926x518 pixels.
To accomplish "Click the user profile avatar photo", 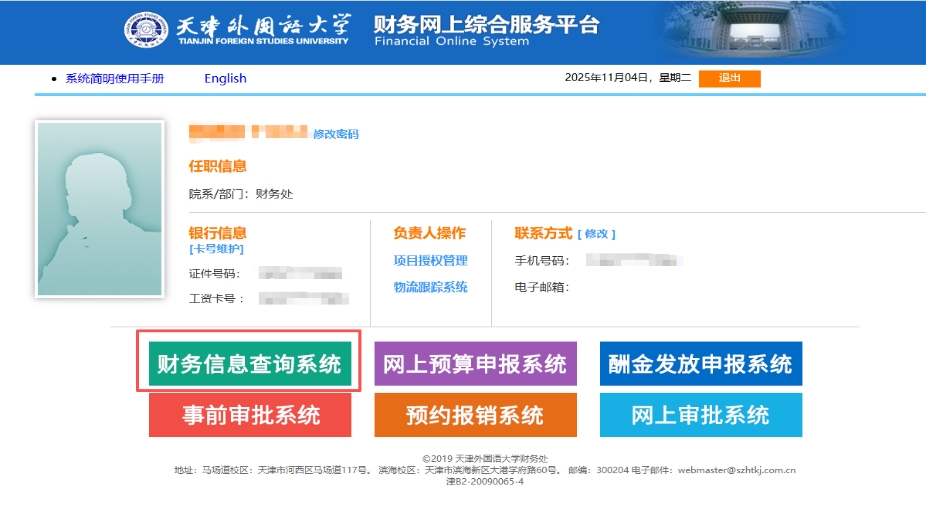I will pos(99,209).
